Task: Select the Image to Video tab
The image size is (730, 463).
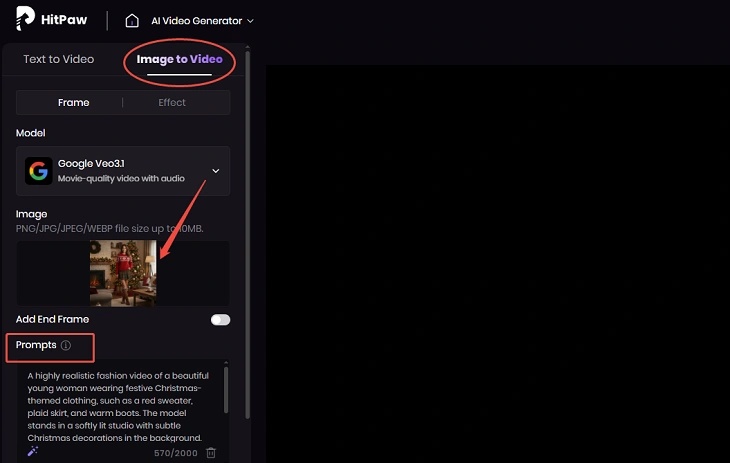Action: click(x=179, y=59)
